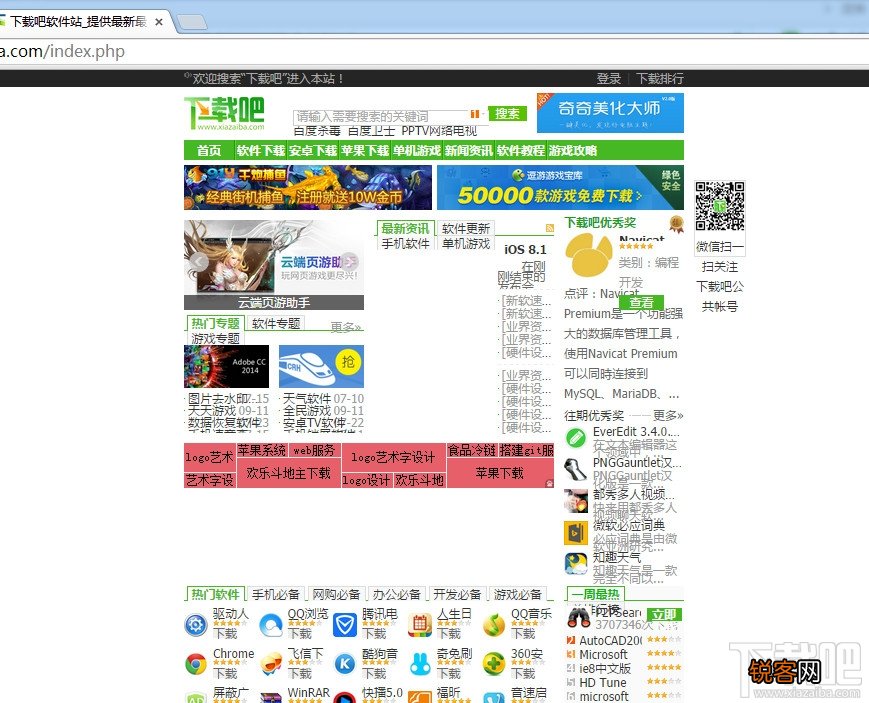Image resolution: width=869 pixels, height=703 pixels.
Task: Open a new browser tab
Action: point(192,22)
